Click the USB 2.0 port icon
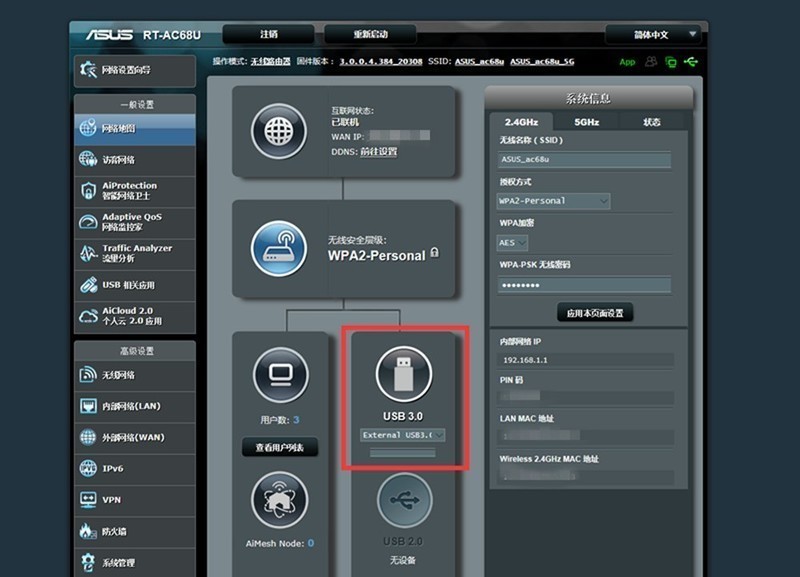 click(405, 500)
